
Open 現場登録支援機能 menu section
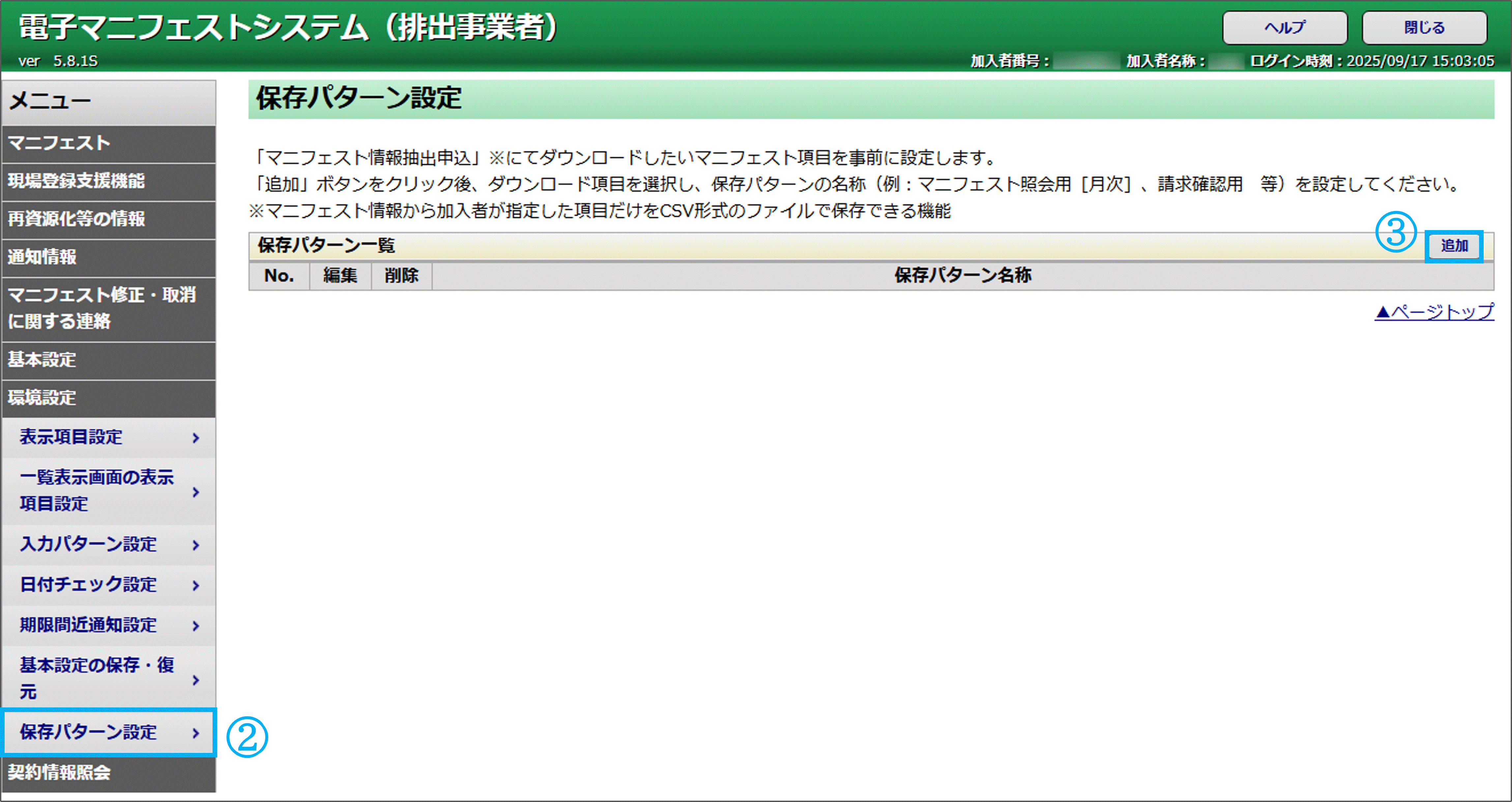(x=76, y=181)
